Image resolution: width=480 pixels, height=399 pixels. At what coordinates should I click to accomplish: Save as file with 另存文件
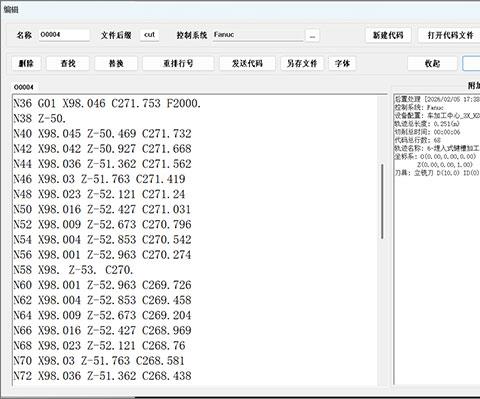coord(302,63)
